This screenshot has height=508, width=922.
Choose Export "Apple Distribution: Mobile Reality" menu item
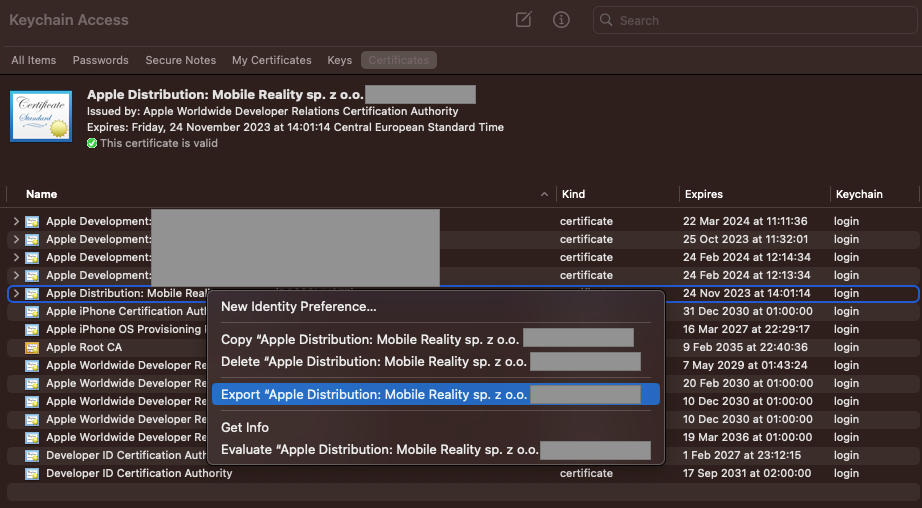point(436,394)
